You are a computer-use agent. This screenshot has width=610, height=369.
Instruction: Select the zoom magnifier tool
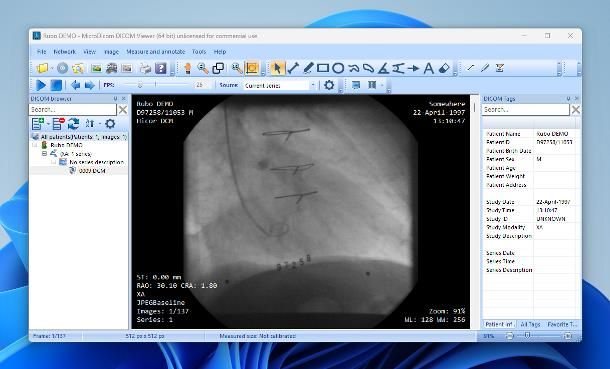(x=203, y=68)
